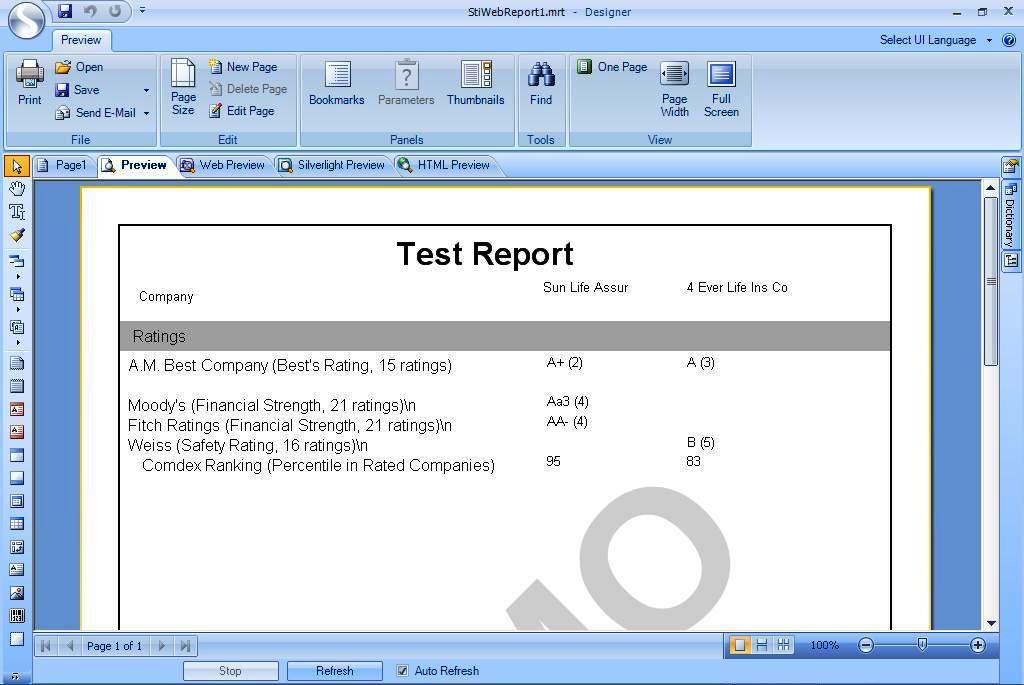Expand the Send E-Mail dropdown arrow

point(146,113)
